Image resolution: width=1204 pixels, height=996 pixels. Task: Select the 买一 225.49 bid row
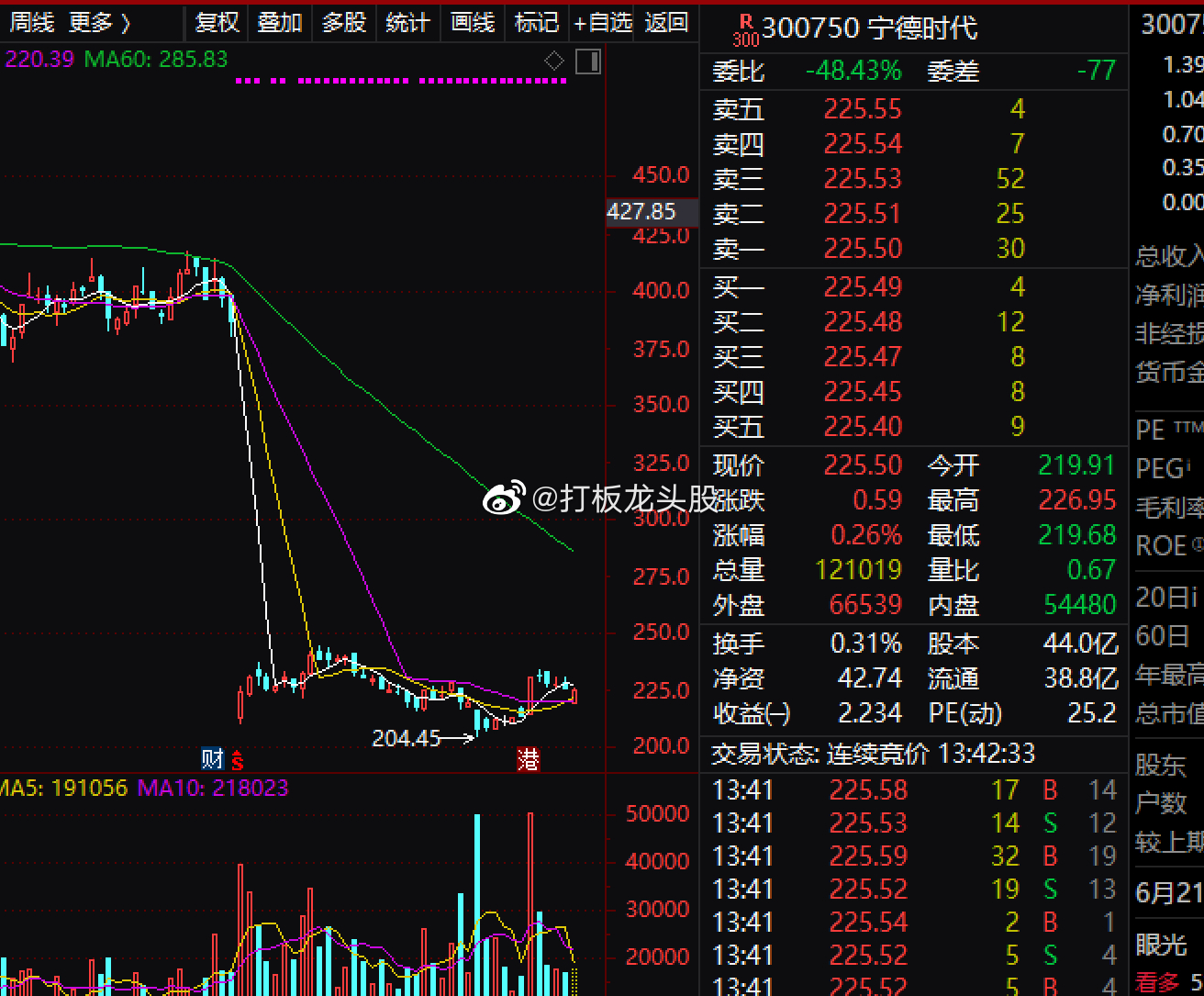coord(914,287)
